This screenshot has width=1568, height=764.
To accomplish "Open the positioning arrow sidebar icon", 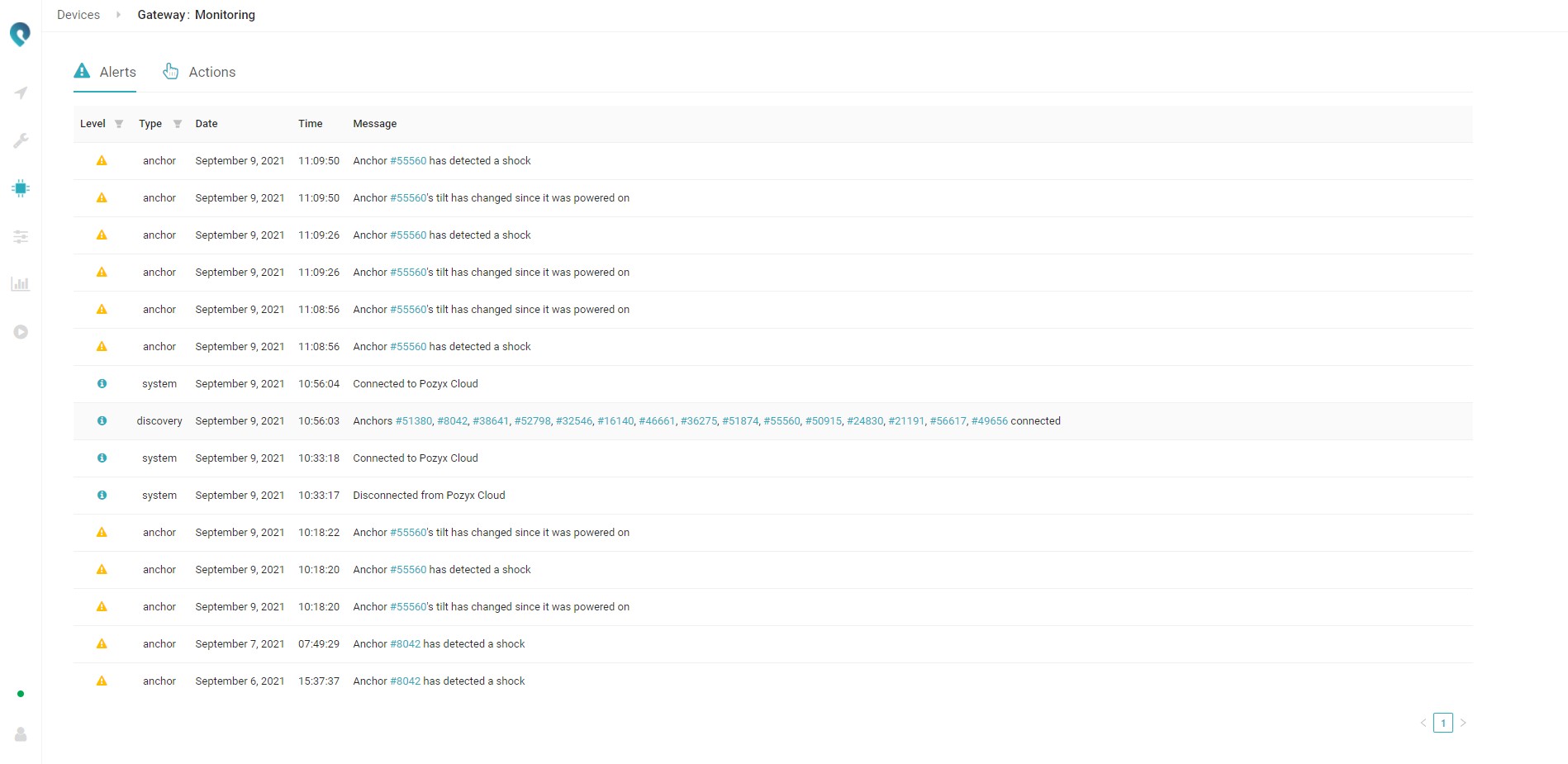I will (x=21, y=93).
